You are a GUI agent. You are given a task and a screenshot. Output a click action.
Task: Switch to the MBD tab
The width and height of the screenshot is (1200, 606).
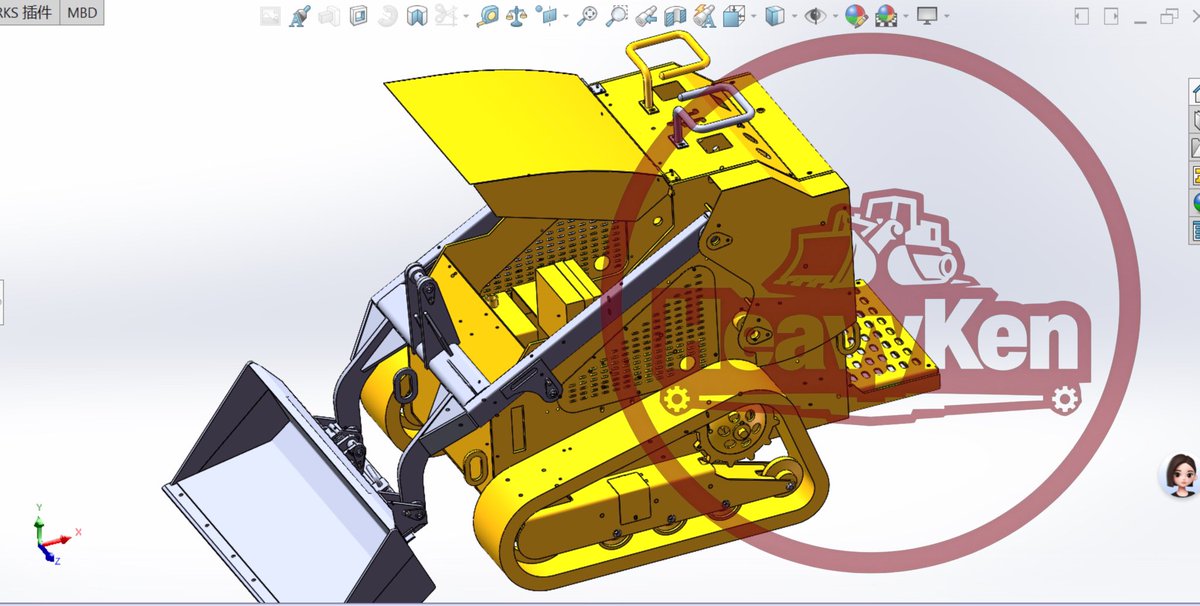tap(81, 13)
